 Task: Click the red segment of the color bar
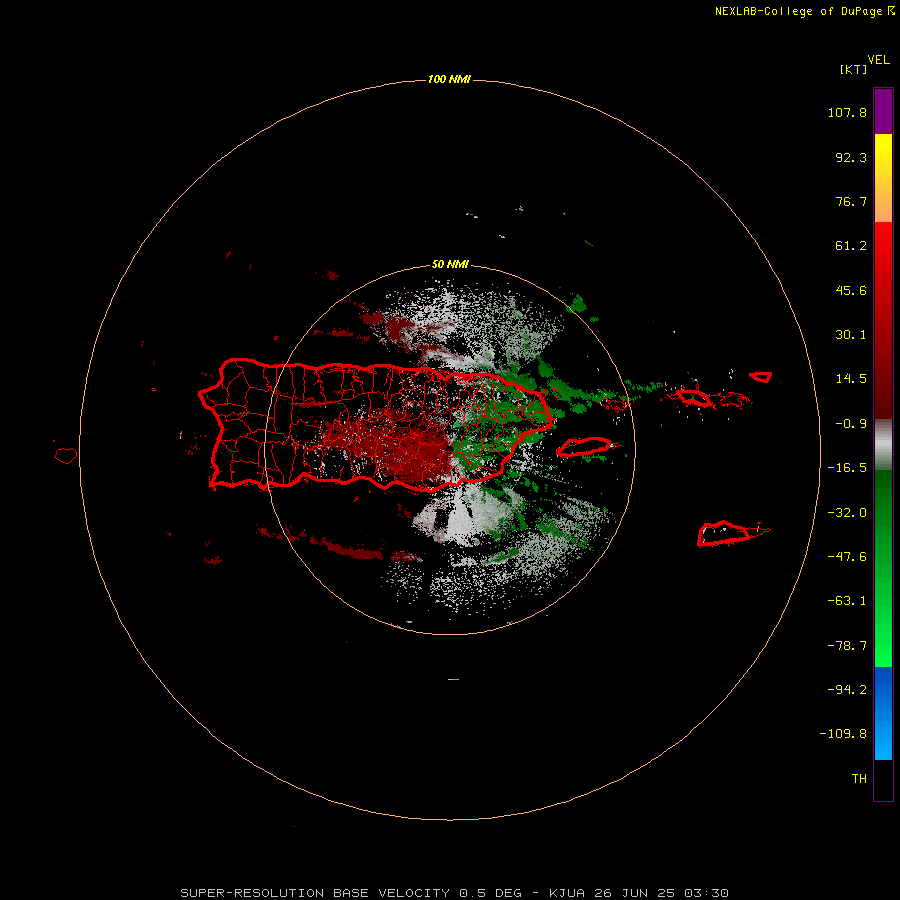pyautogui.click(x=883, y=320)
